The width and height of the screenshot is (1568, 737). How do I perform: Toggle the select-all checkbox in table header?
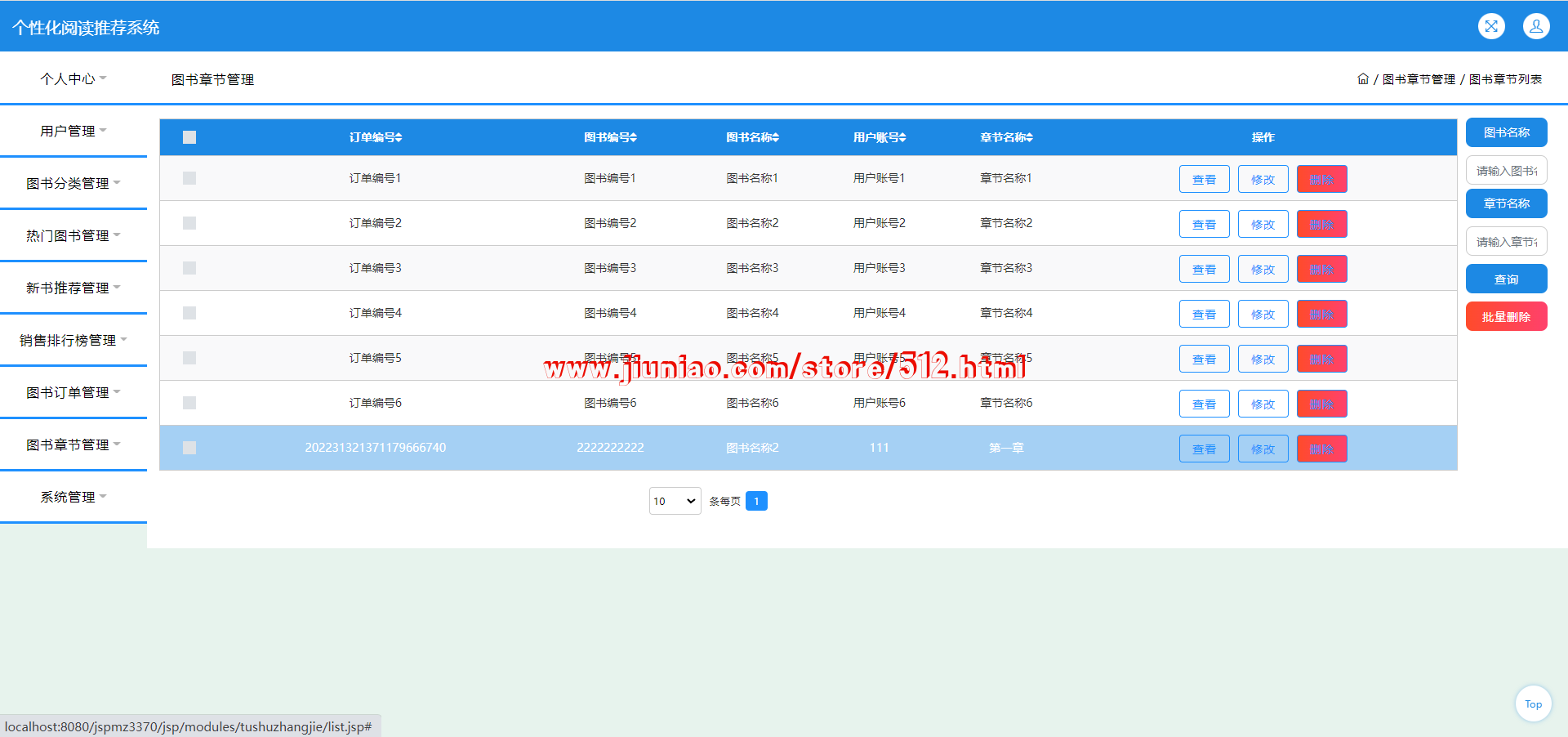(x=189, y=137)
